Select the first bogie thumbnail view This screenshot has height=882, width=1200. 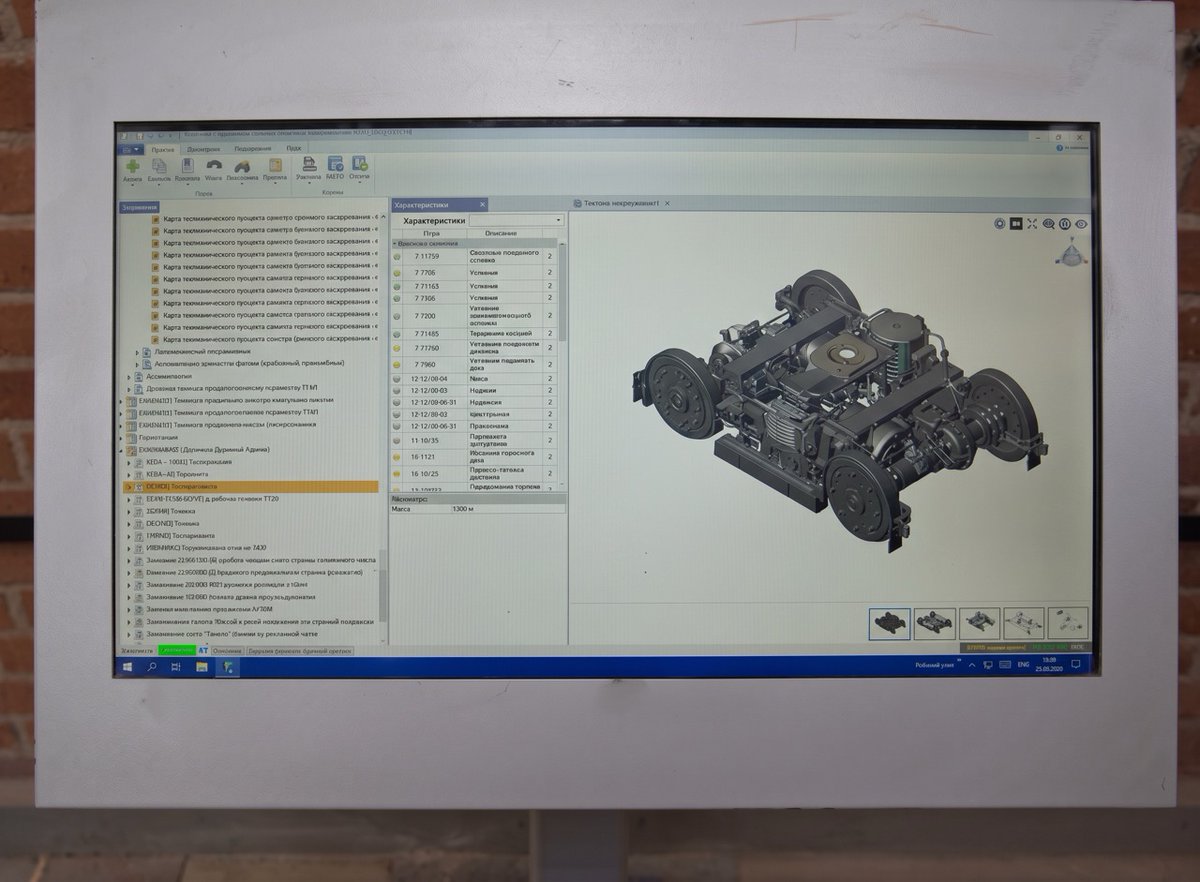(889, 623)
